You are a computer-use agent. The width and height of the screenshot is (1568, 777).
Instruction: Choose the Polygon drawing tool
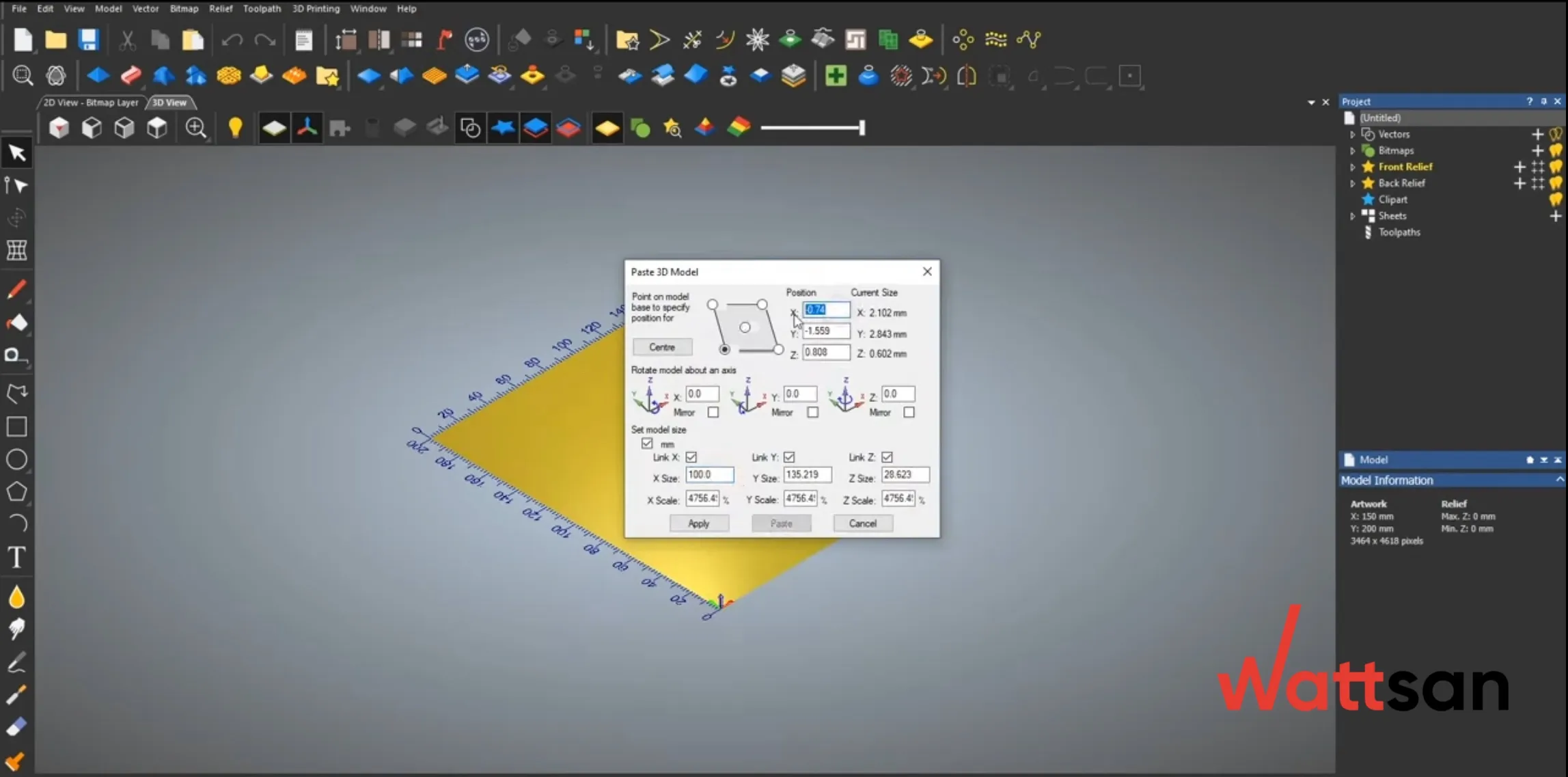tap(17, 491)
